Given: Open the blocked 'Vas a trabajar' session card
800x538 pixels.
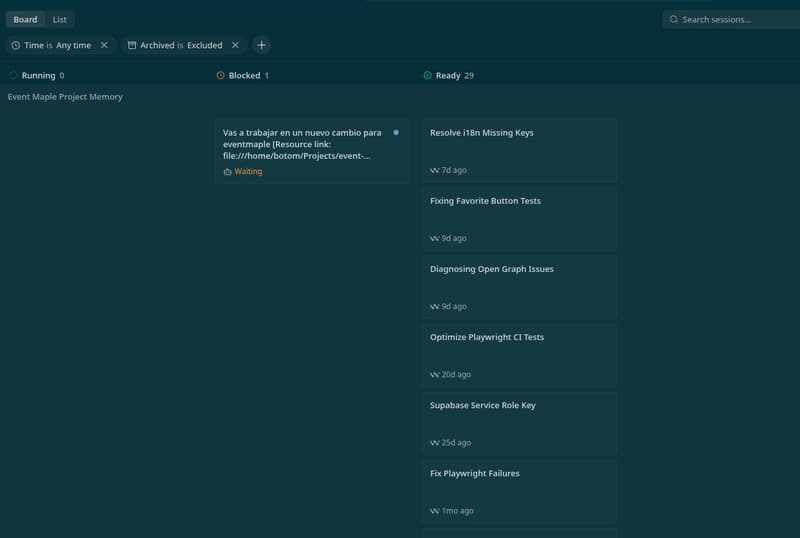Looking at the screenshot, I should 312,152.
